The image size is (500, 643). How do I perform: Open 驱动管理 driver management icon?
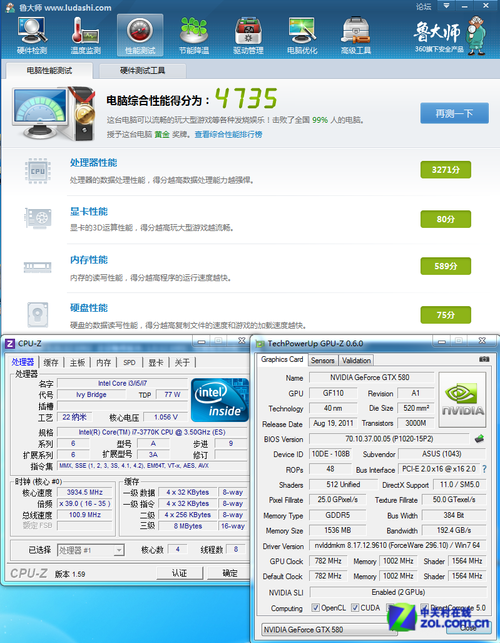click(x=248, y=35)
